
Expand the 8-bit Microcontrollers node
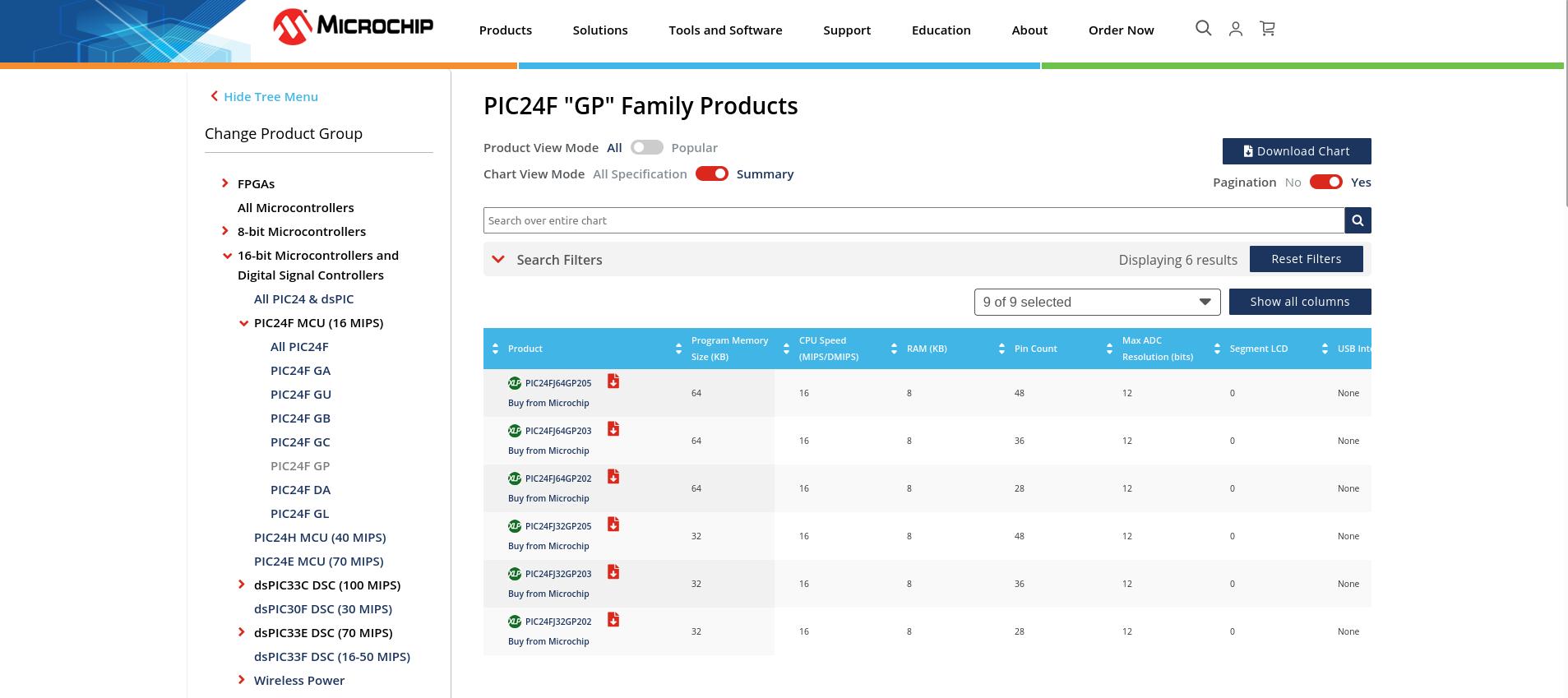coord(225,231)
